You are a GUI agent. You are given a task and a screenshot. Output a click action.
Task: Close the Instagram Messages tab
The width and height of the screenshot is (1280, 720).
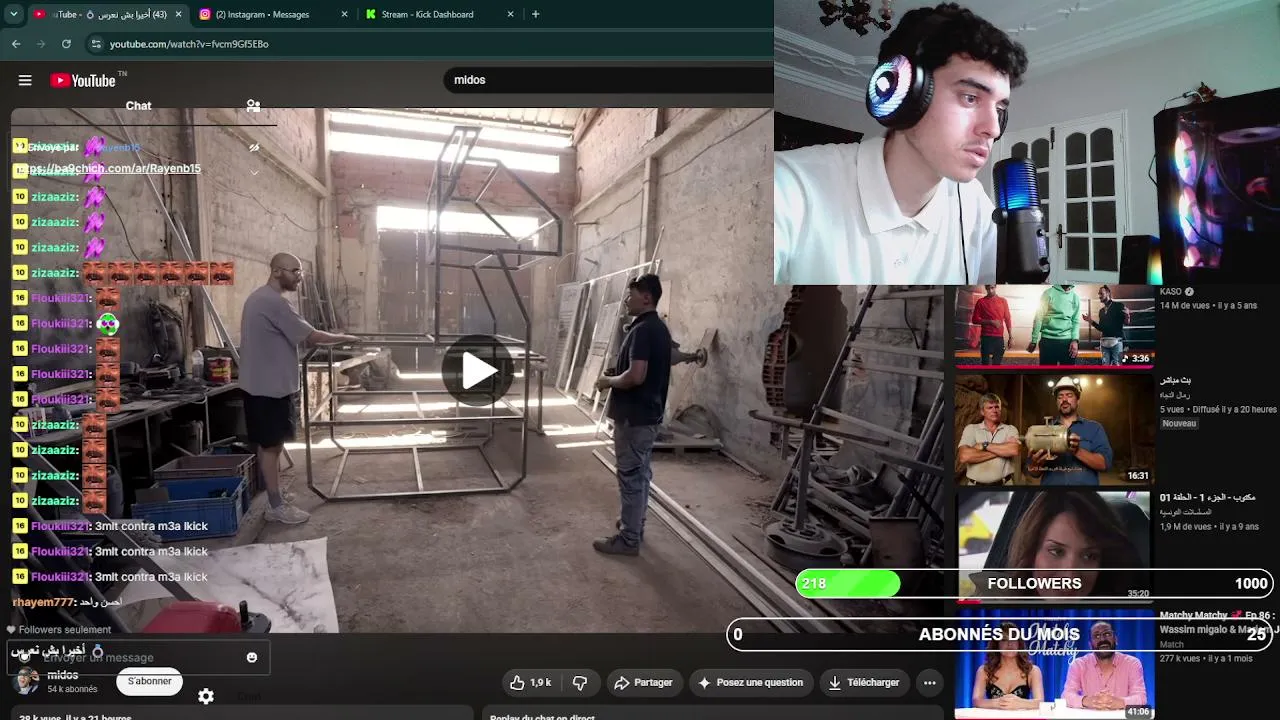click(345, 14)
